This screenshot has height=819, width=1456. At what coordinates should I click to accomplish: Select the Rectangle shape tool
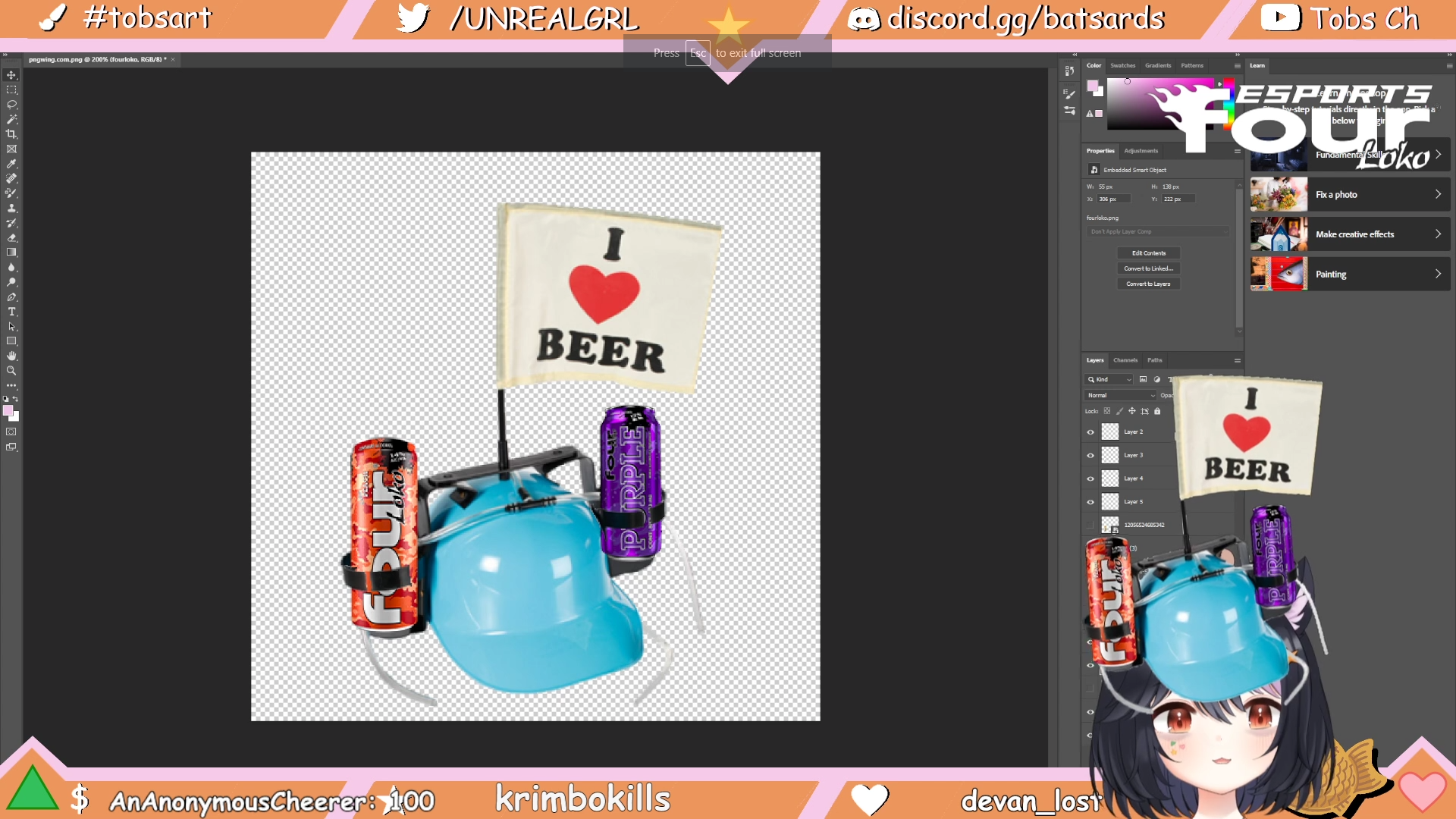[11, 341]
